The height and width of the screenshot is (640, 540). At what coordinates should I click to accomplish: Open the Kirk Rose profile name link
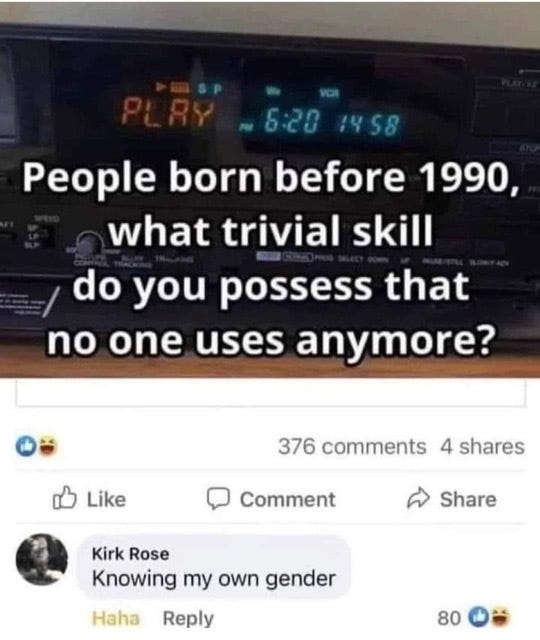pyautogui.click(x=131, y=554)
